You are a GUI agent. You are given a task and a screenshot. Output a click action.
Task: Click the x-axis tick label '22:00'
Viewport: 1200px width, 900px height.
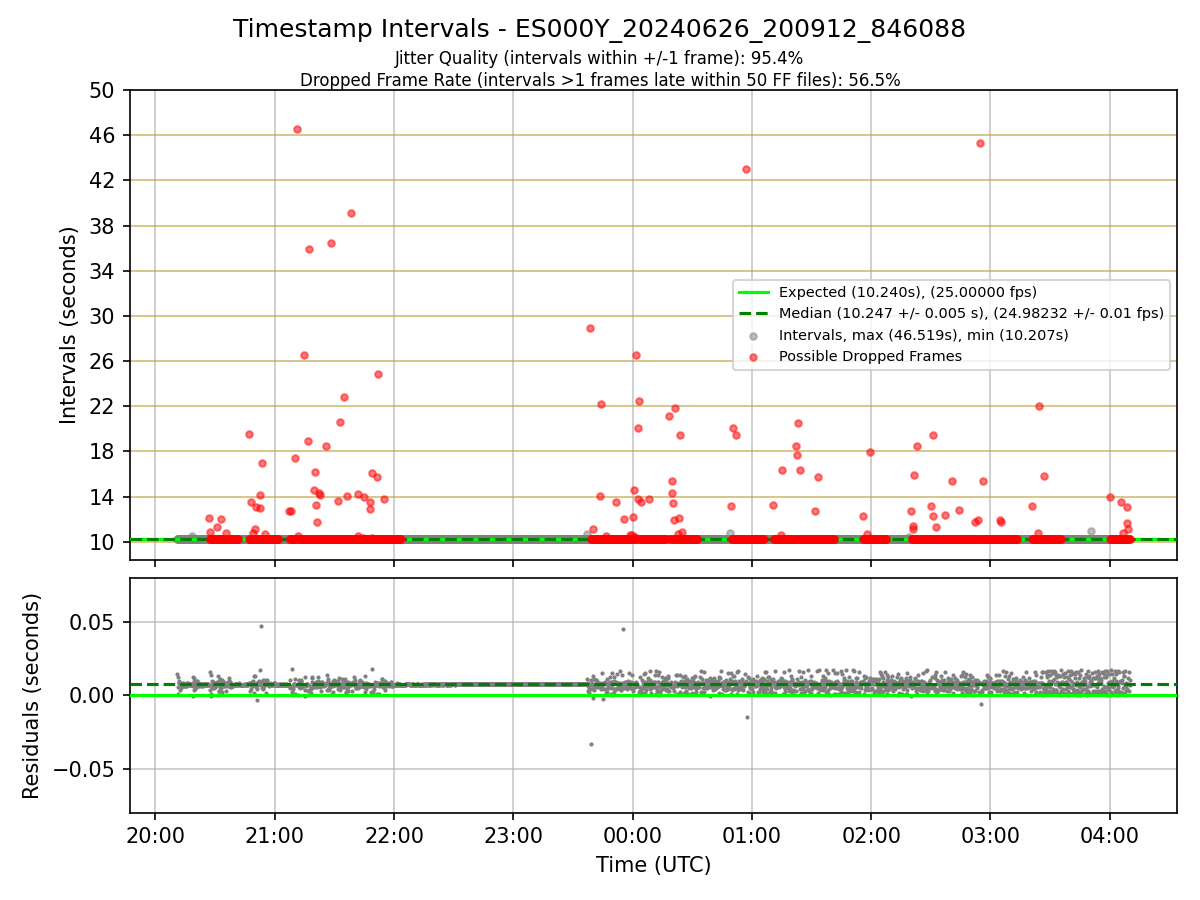coord(394,835)
